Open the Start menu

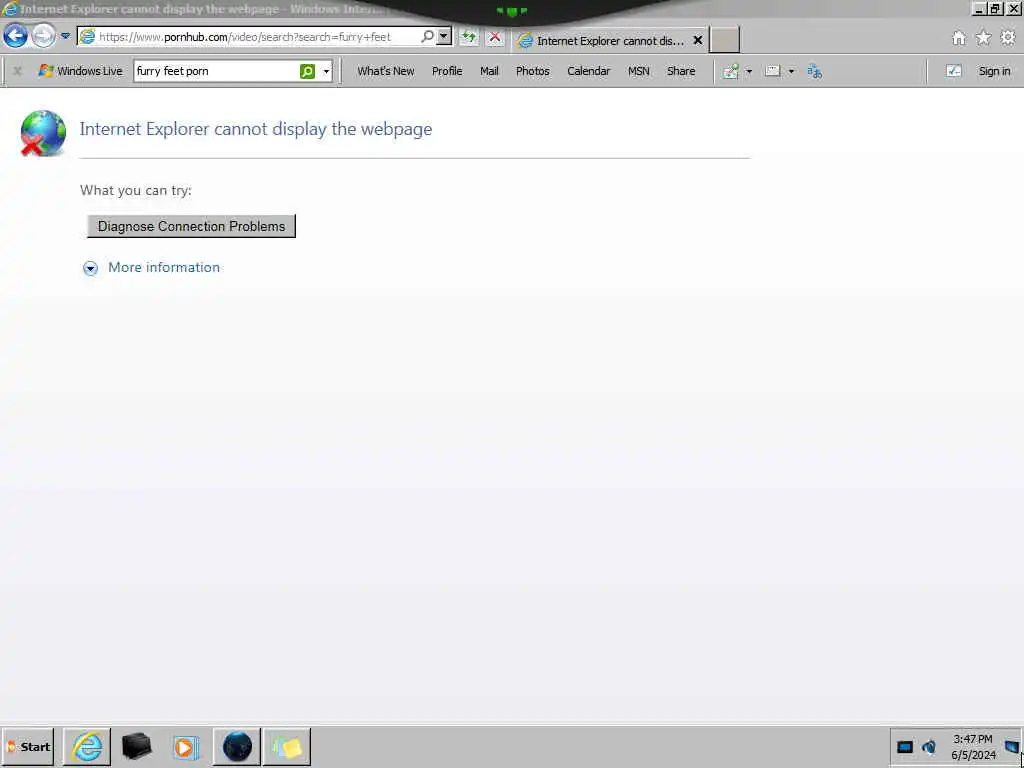[x=28, y=746]
